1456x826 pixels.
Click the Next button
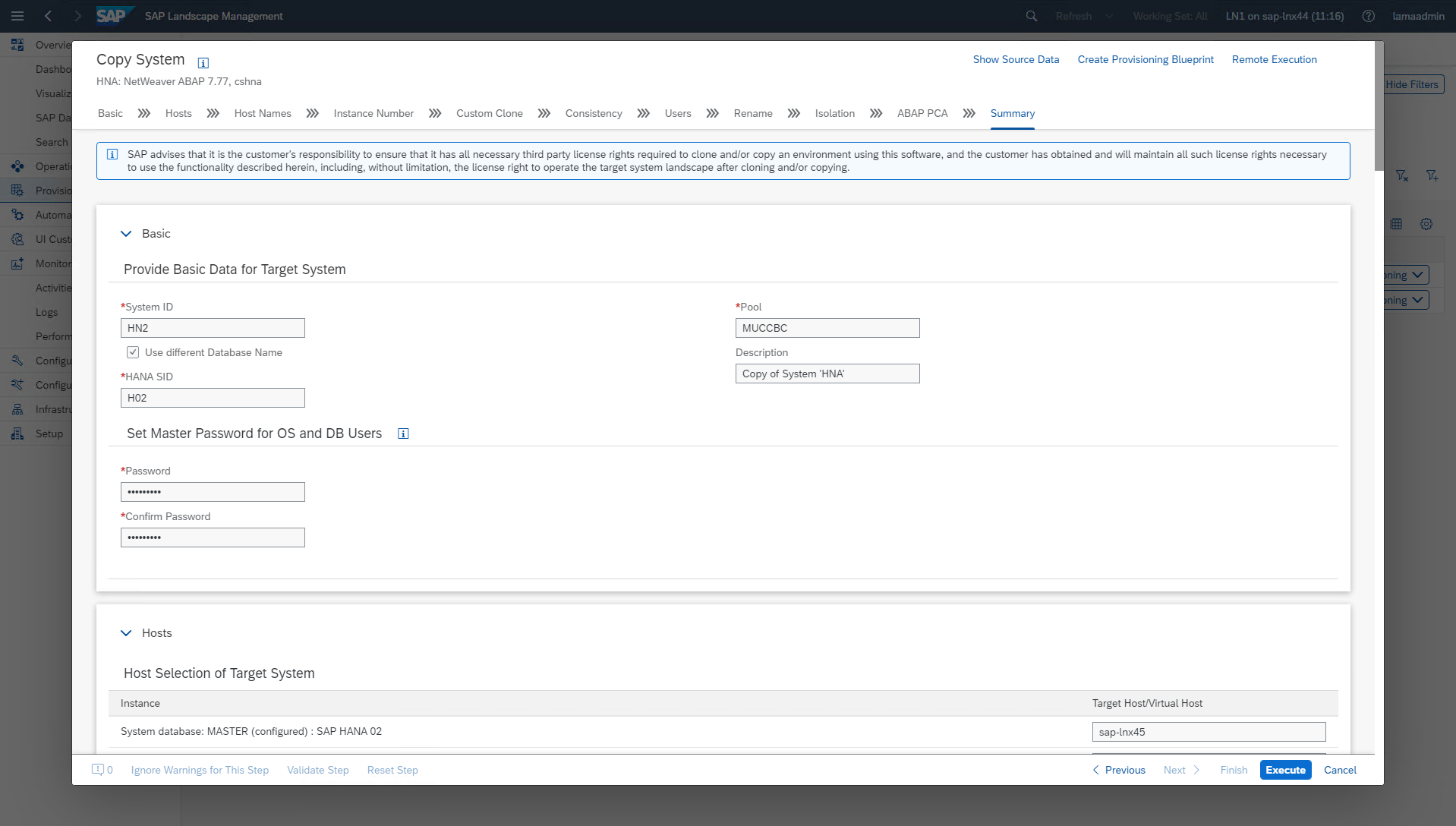coord(1182,770)
